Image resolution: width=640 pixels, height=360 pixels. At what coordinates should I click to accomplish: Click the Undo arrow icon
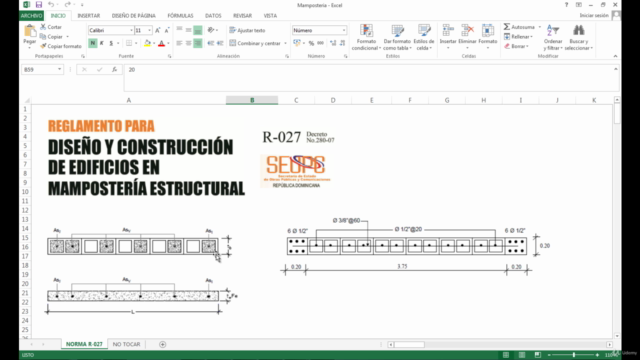tap(51, 4)
